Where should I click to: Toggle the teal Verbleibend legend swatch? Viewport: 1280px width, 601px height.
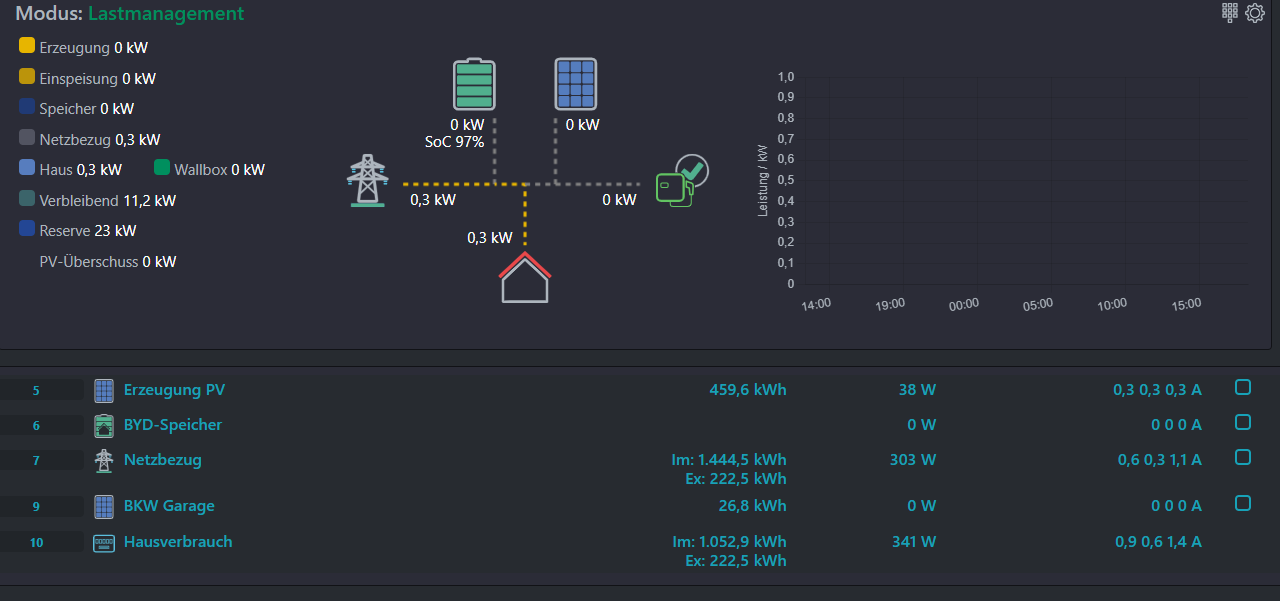pyautogui.click(x=27, y=199)
